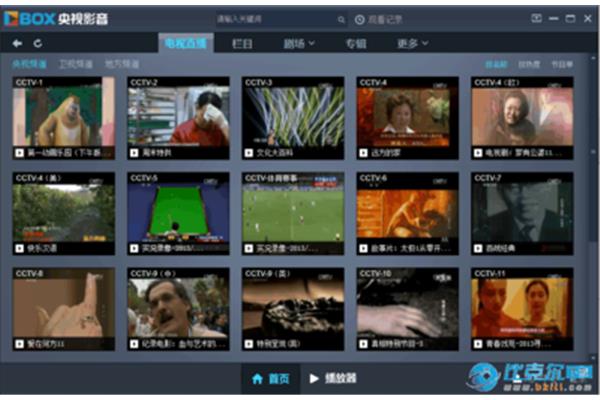Click play icon under CCTV-7 thumbnail

478,248
